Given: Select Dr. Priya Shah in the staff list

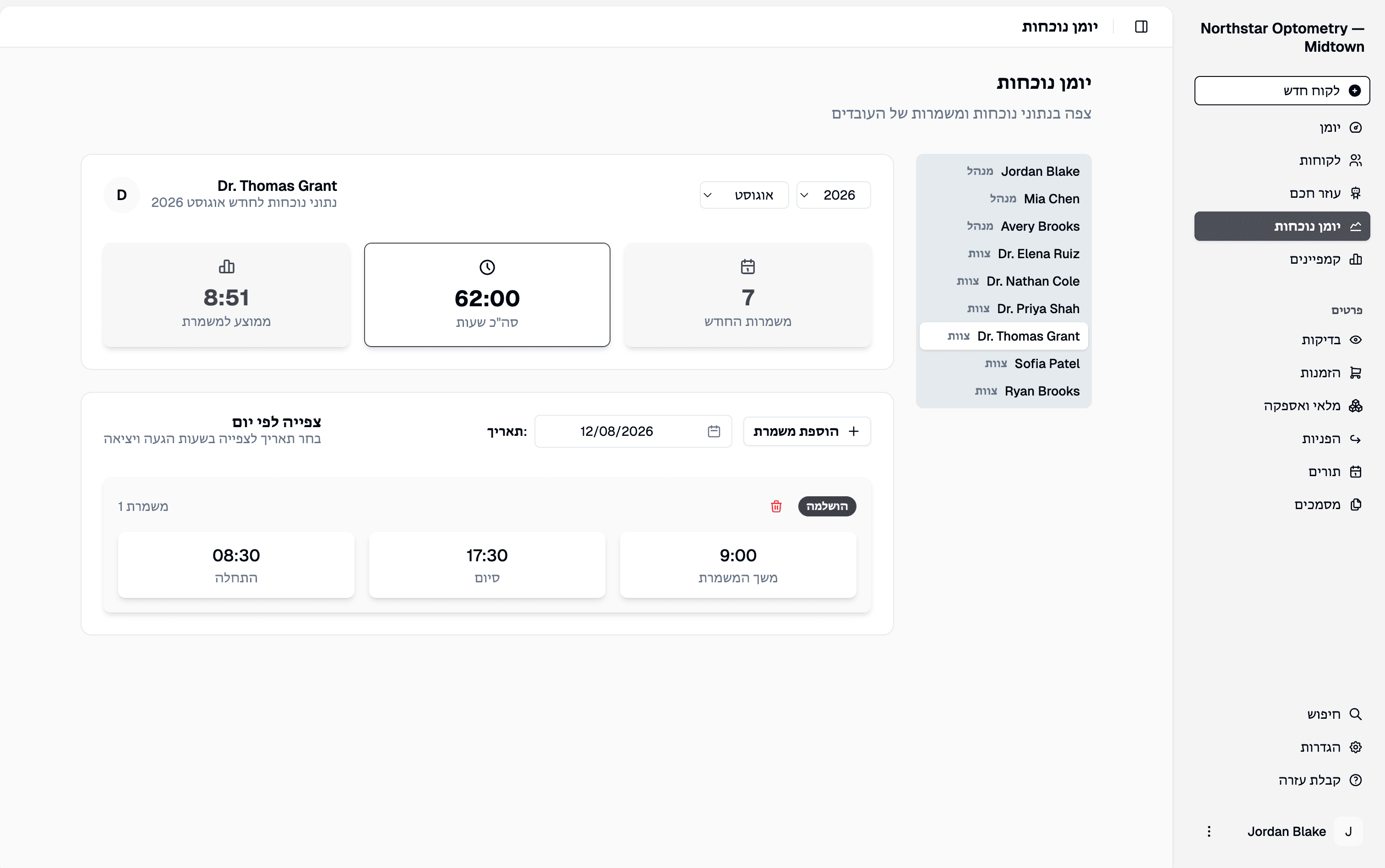Looking at the screenshot, I should pos(1004,309).
